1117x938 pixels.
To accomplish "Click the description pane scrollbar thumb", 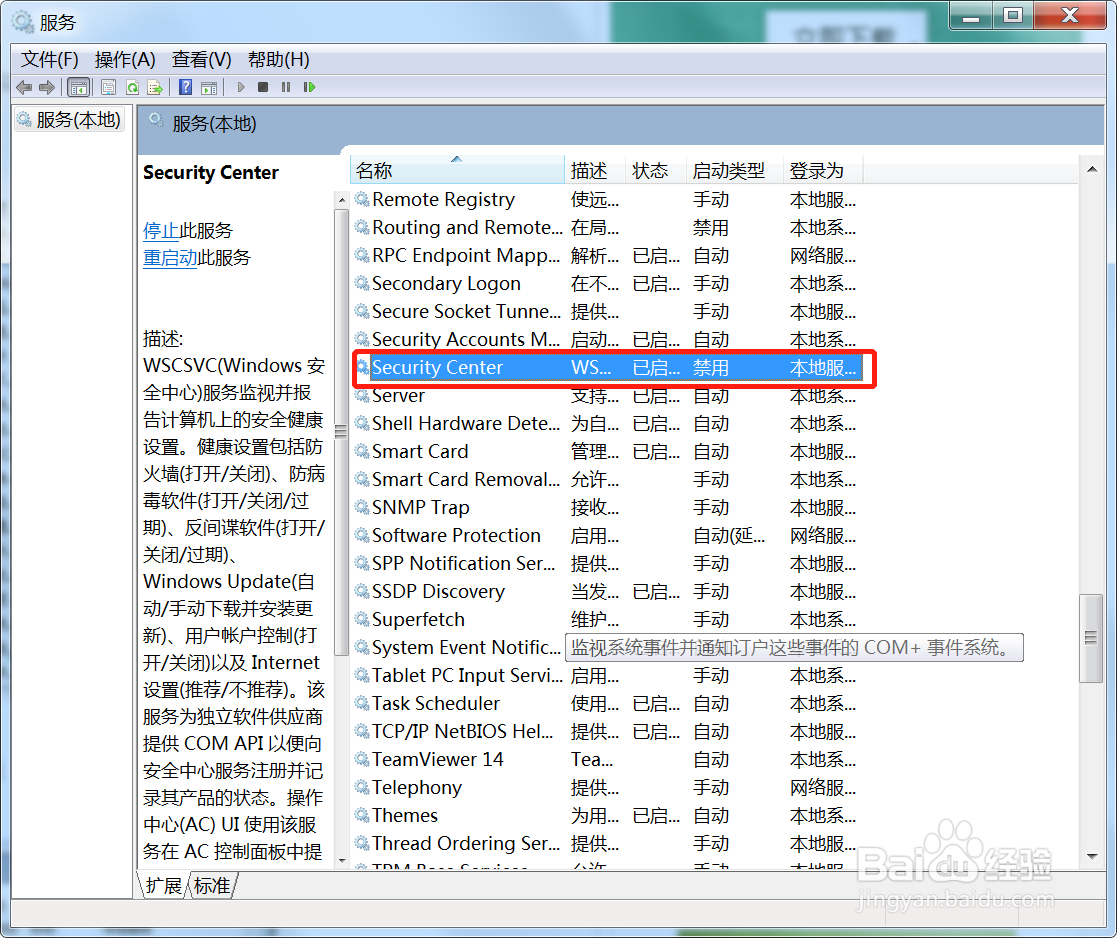I will click(341, 432).
